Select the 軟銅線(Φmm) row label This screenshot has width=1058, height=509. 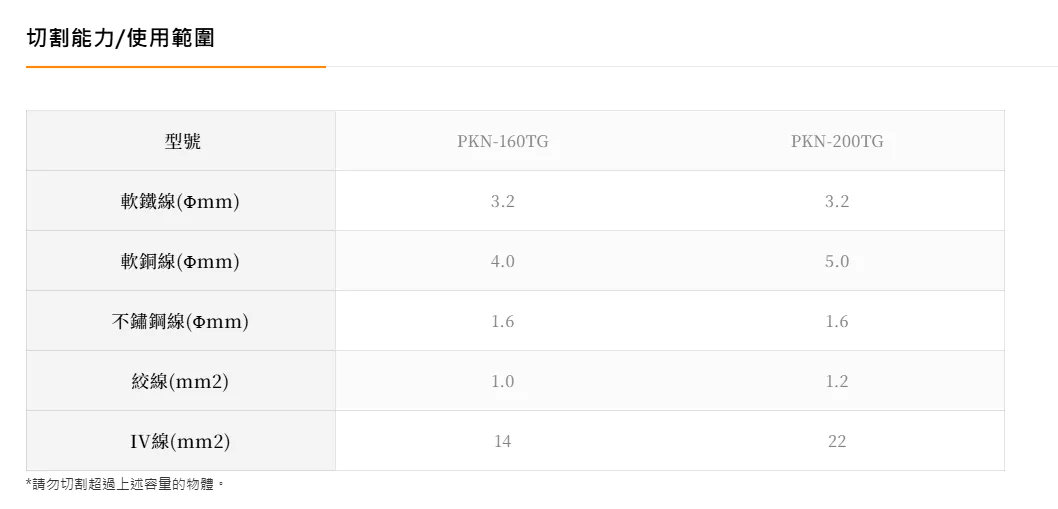[179, 262]
